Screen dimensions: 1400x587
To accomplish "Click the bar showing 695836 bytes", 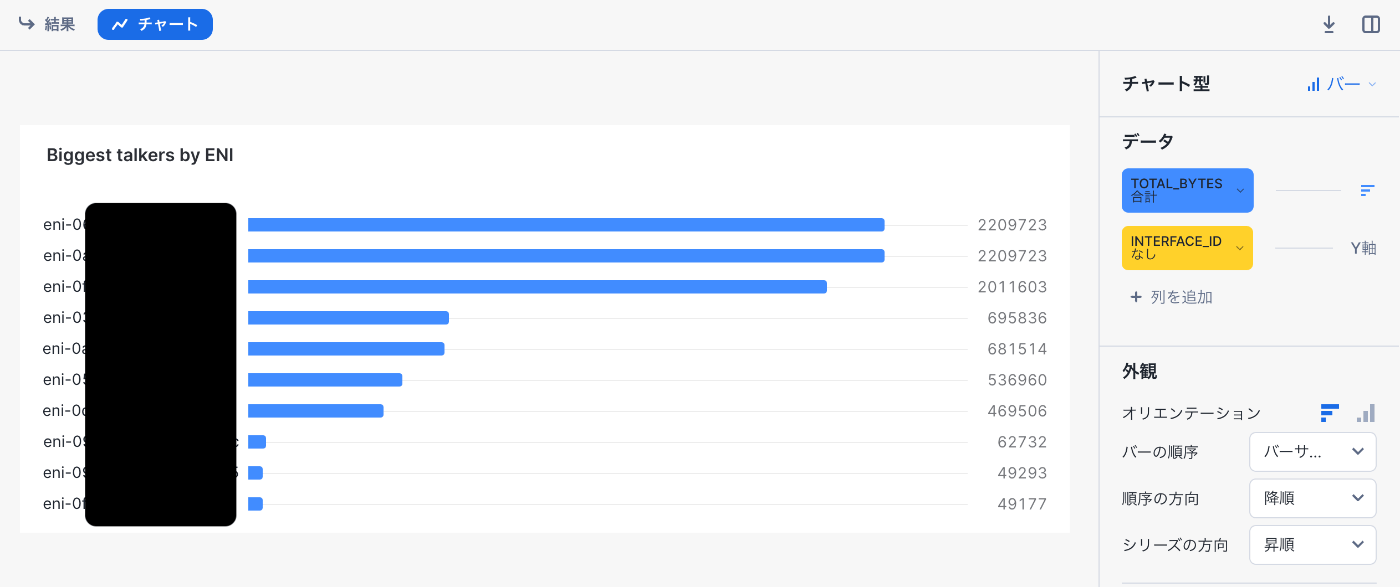I will point(348,318).
